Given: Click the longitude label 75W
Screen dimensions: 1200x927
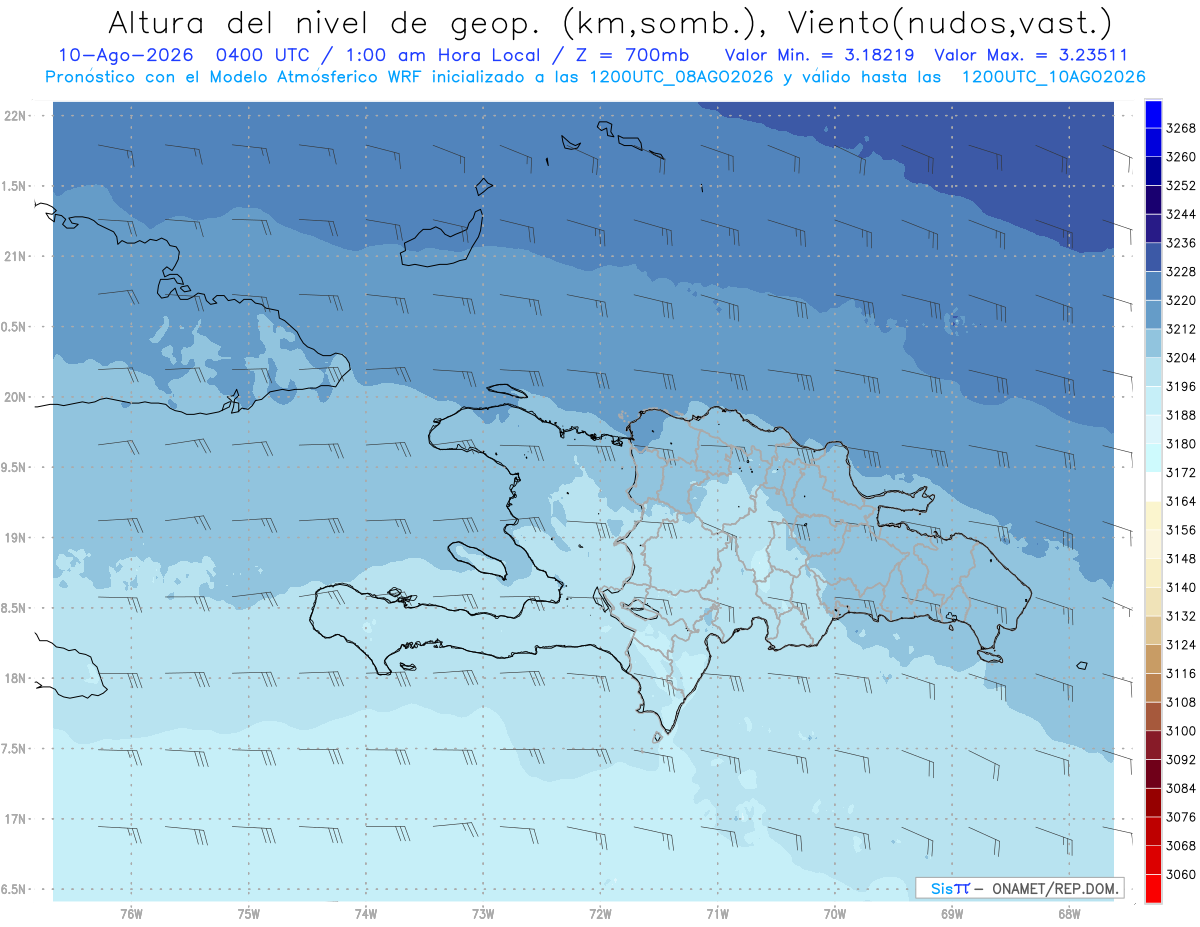Looking at the screenshot, I should coord(249,912).
